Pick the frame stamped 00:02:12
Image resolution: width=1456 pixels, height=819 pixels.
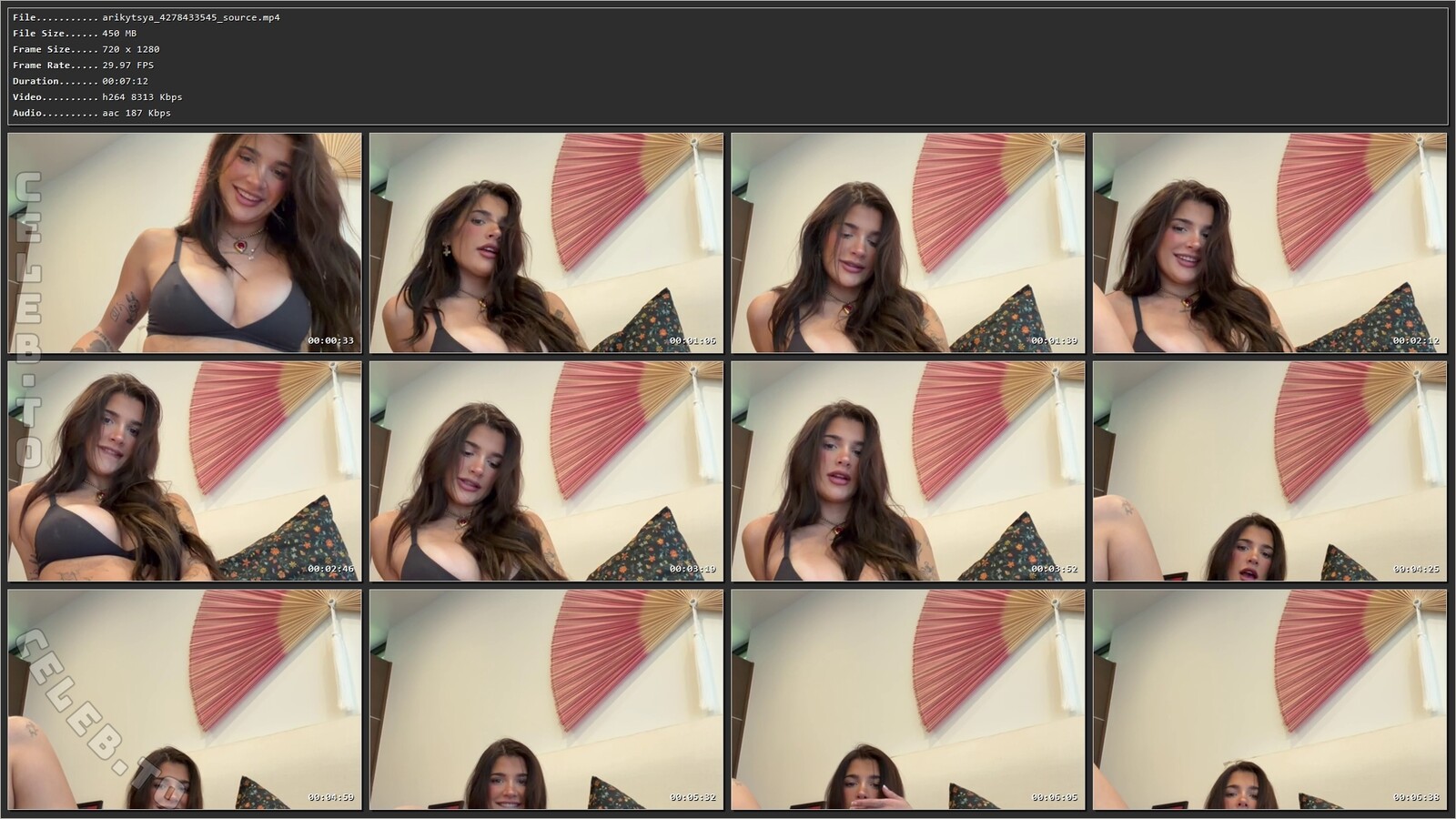click(1269, 243)
